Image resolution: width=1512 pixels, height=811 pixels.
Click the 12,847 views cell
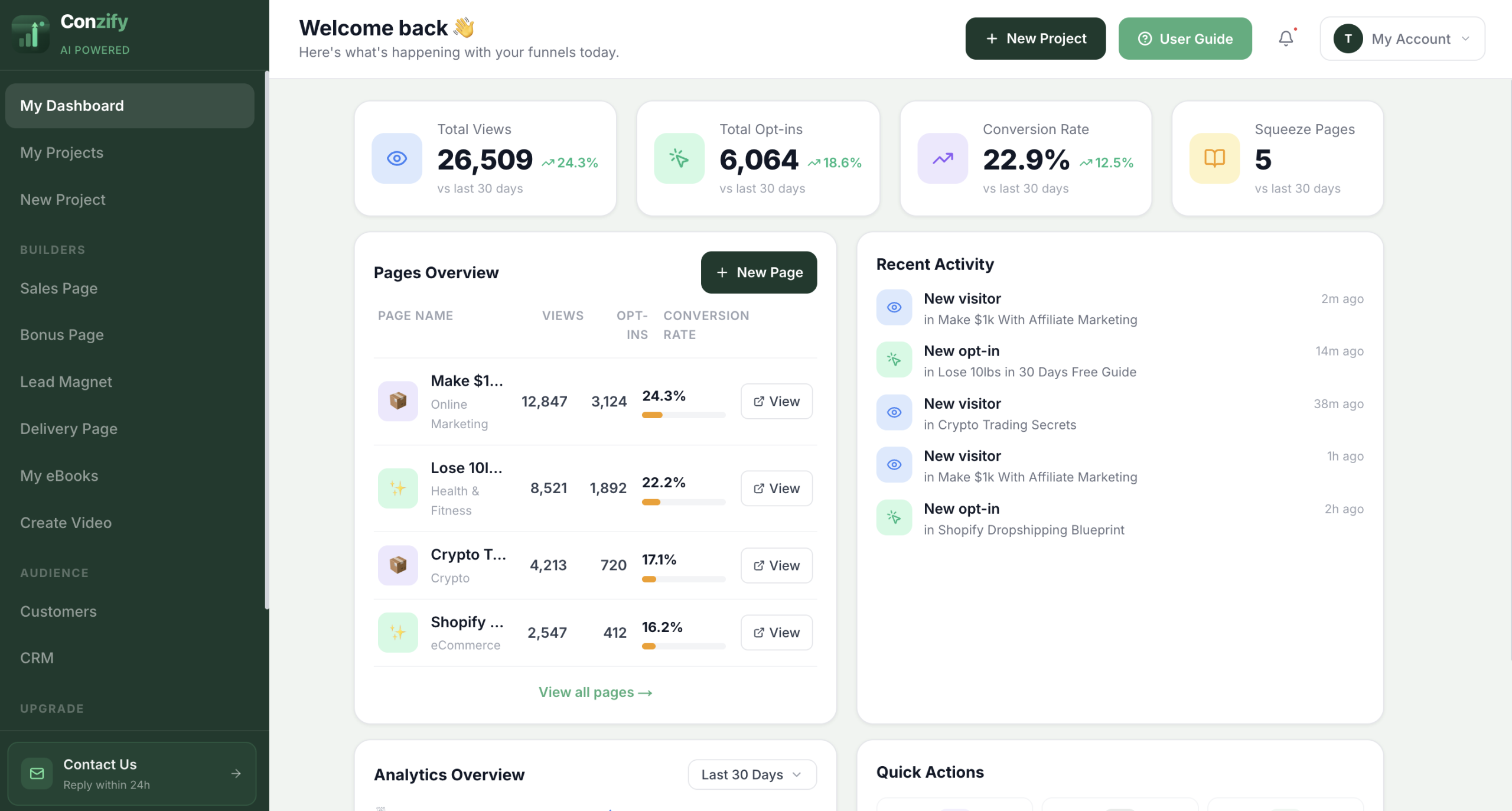(544, 402)
